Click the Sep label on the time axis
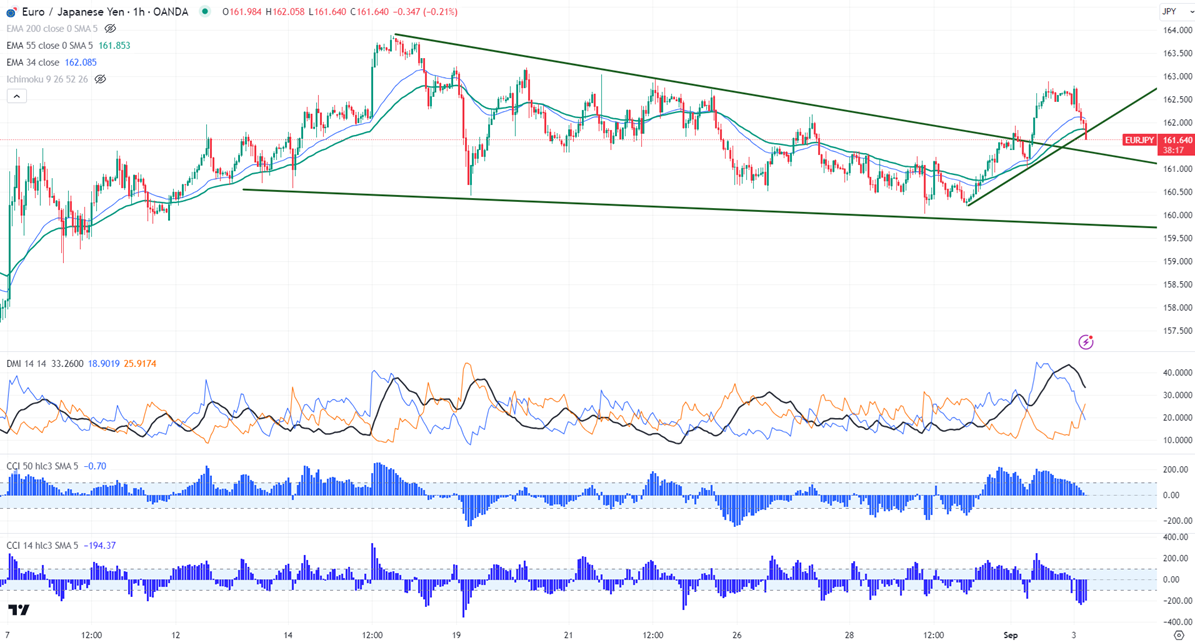 [1011, 635]
